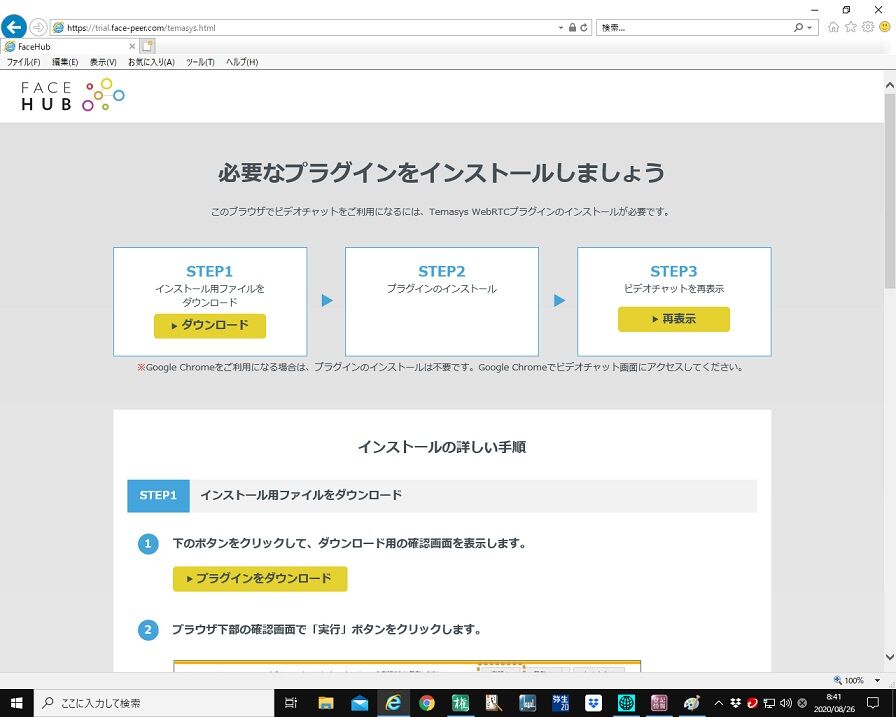Click the Windows taskbar search box

coord(154,703)
